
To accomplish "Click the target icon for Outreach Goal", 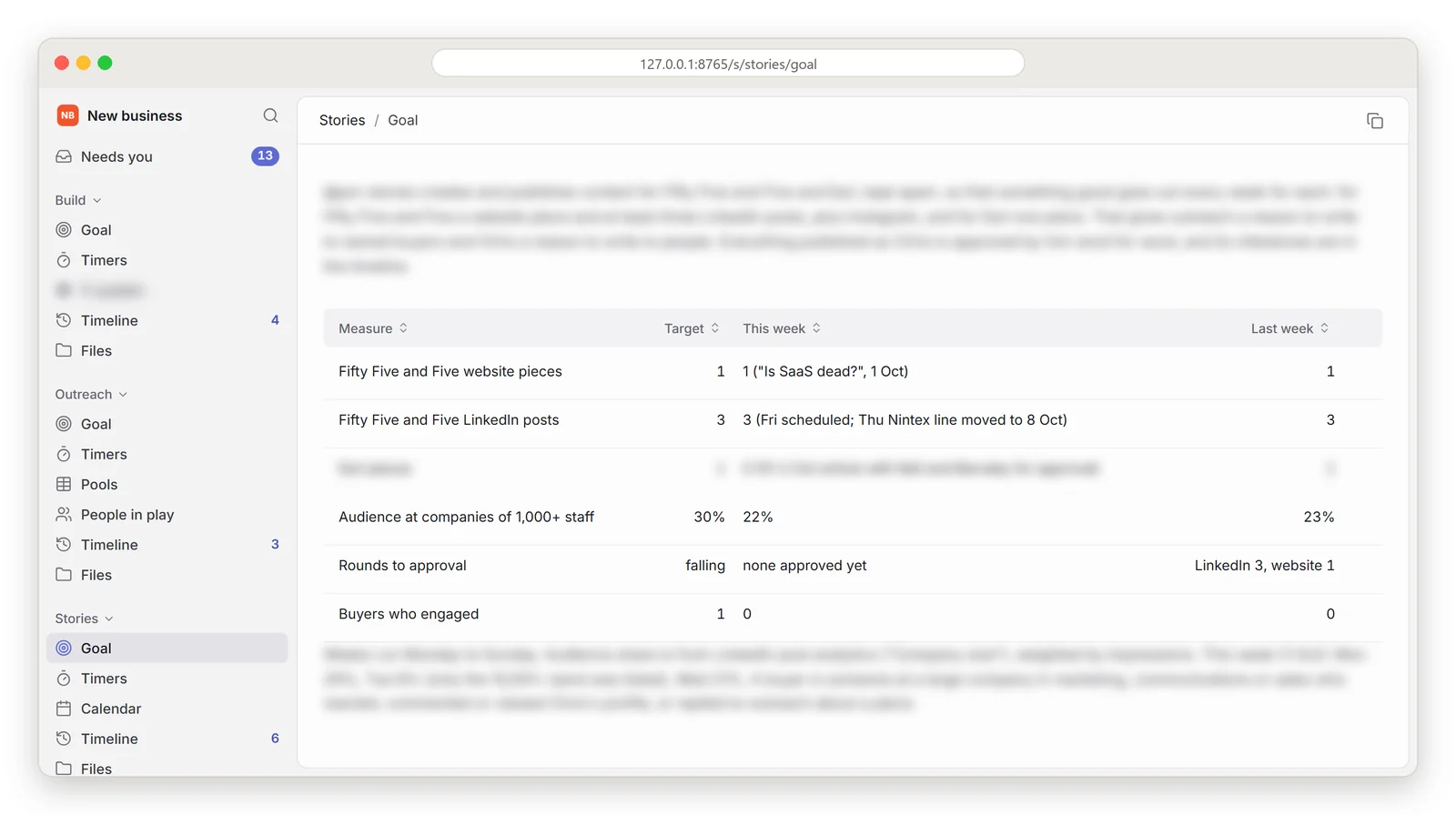I will pos(64,424).
